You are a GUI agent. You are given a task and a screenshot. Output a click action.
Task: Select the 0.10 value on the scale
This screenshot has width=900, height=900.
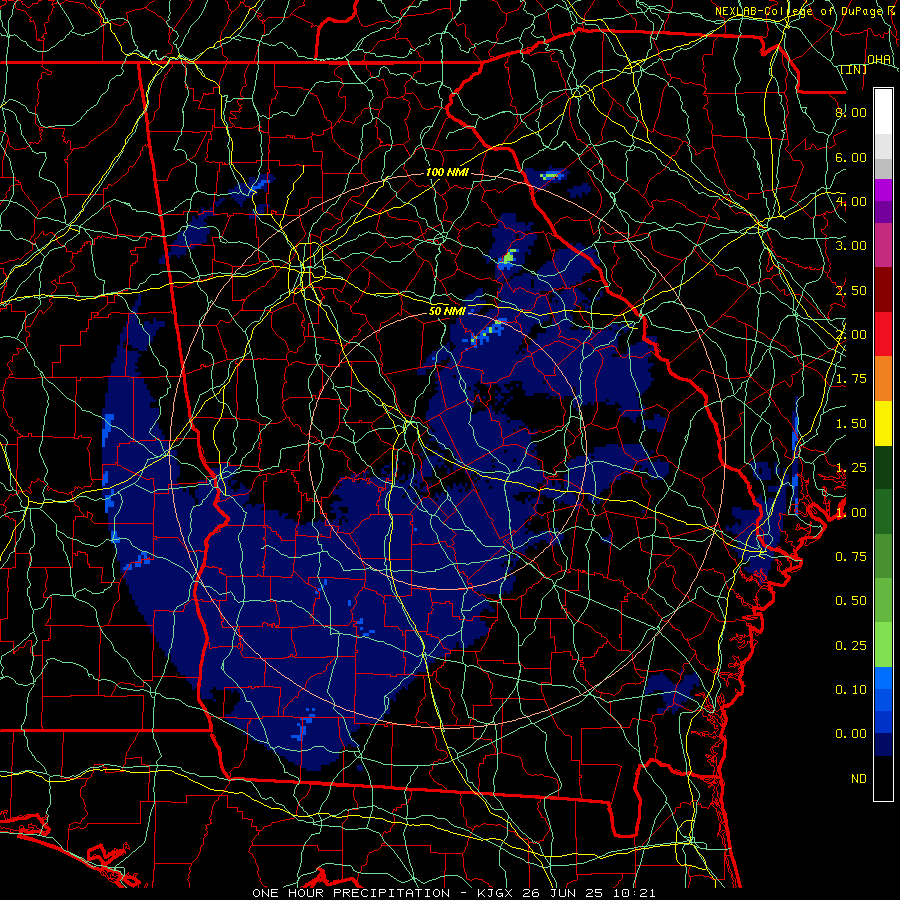pyautogui.click(x=851, y=690)
